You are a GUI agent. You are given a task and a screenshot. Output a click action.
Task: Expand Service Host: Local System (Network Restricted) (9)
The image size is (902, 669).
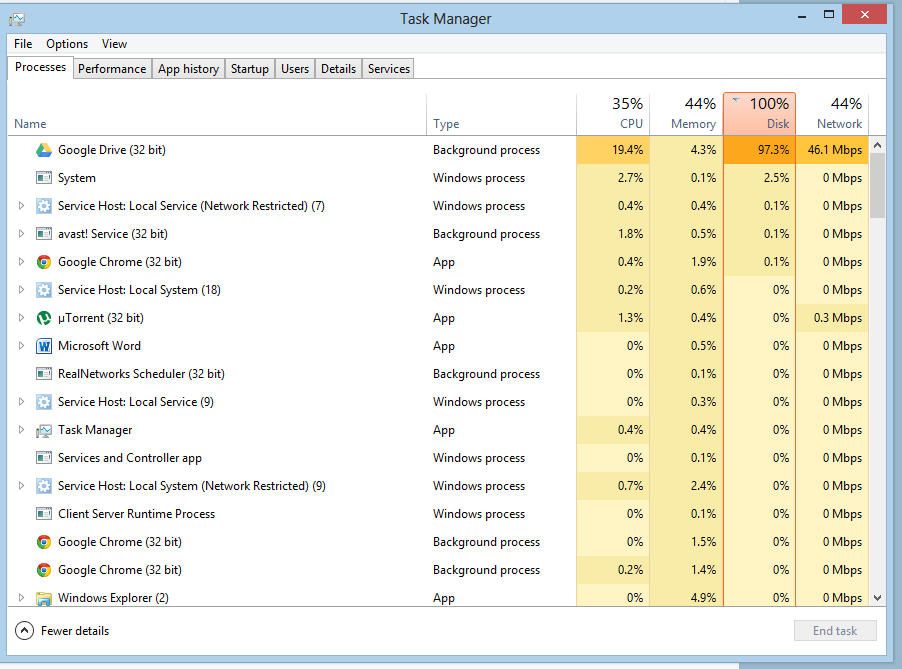(21, 486)
